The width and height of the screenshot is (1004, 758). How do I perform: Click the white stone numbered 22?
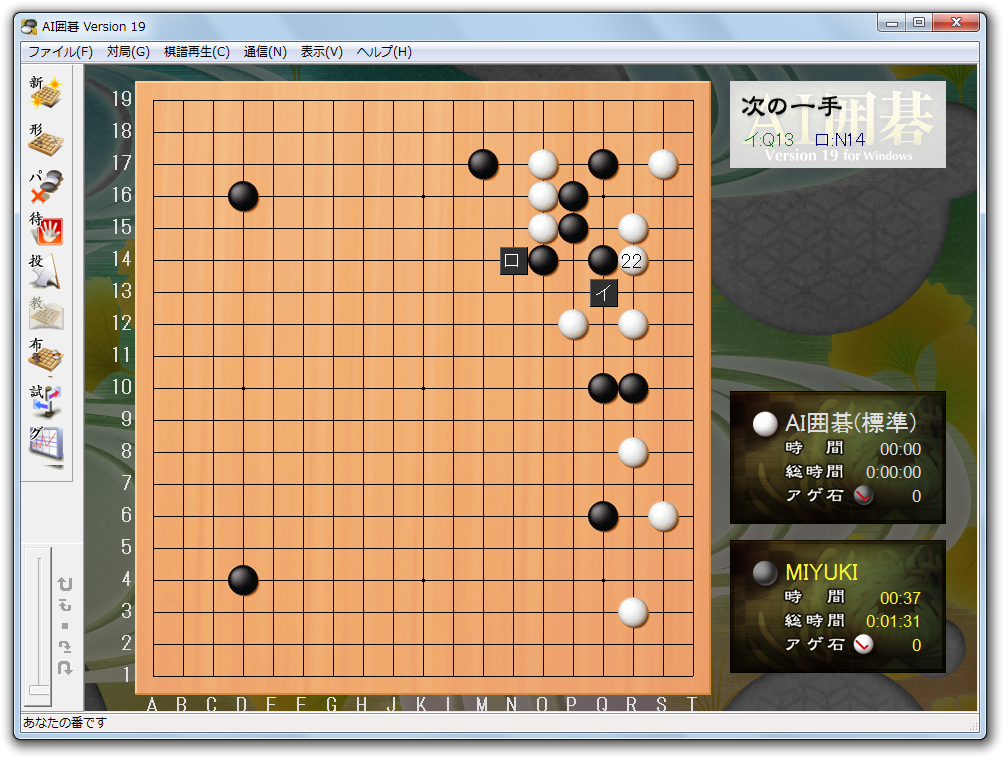point(633,261)
